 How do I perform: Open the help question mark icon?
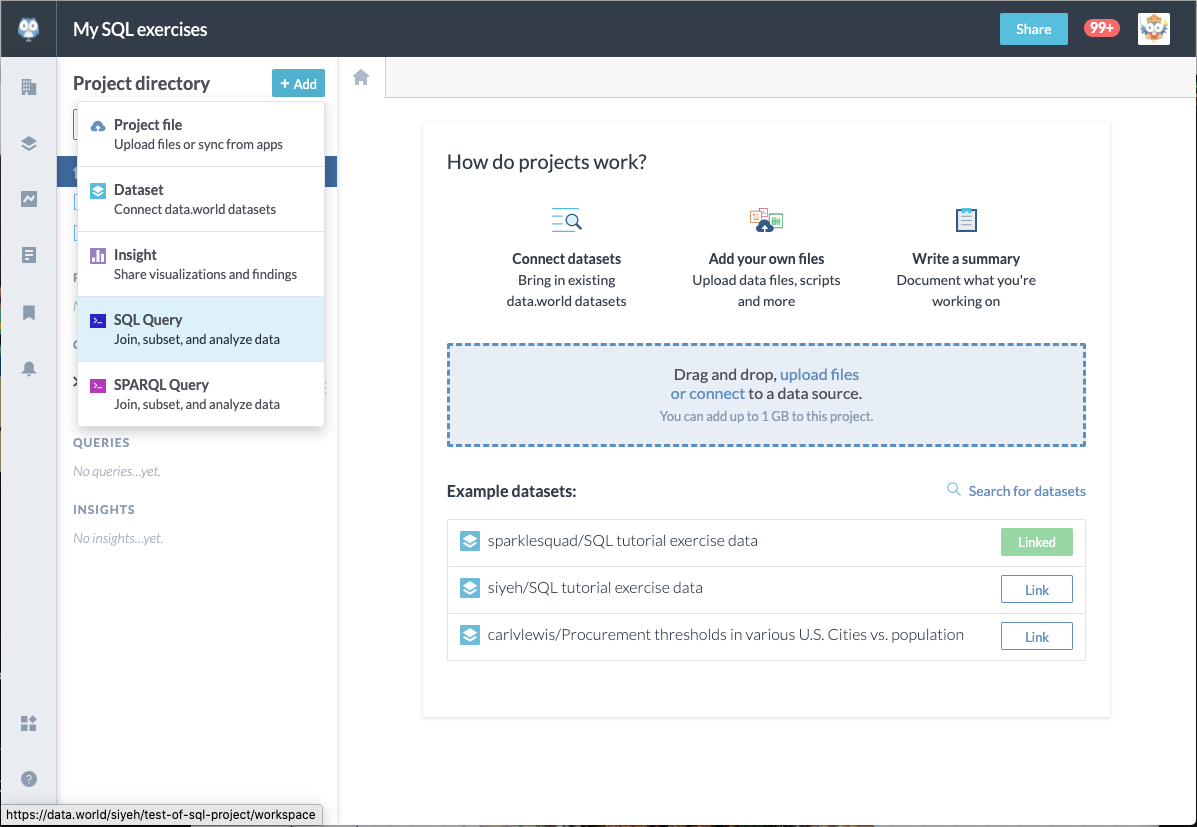pyautogui.click(x=29, y=779)
